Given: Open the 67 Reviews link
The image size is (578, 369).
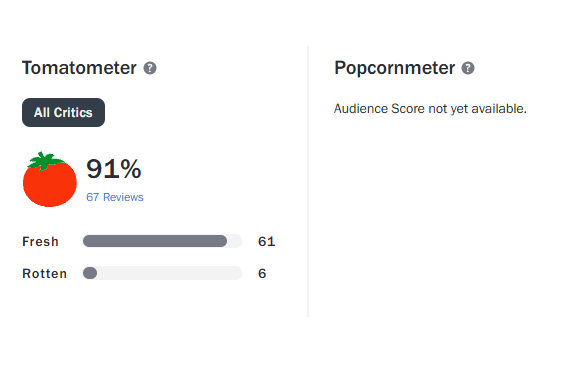Looking at the screenshot, I should (115, 197).
